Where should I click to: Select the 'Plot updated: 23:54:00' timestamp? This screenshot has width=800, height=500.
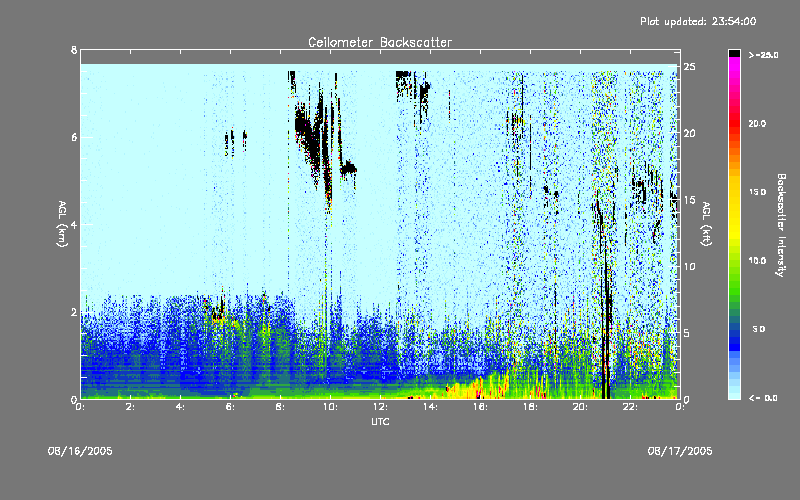(698, 21)
